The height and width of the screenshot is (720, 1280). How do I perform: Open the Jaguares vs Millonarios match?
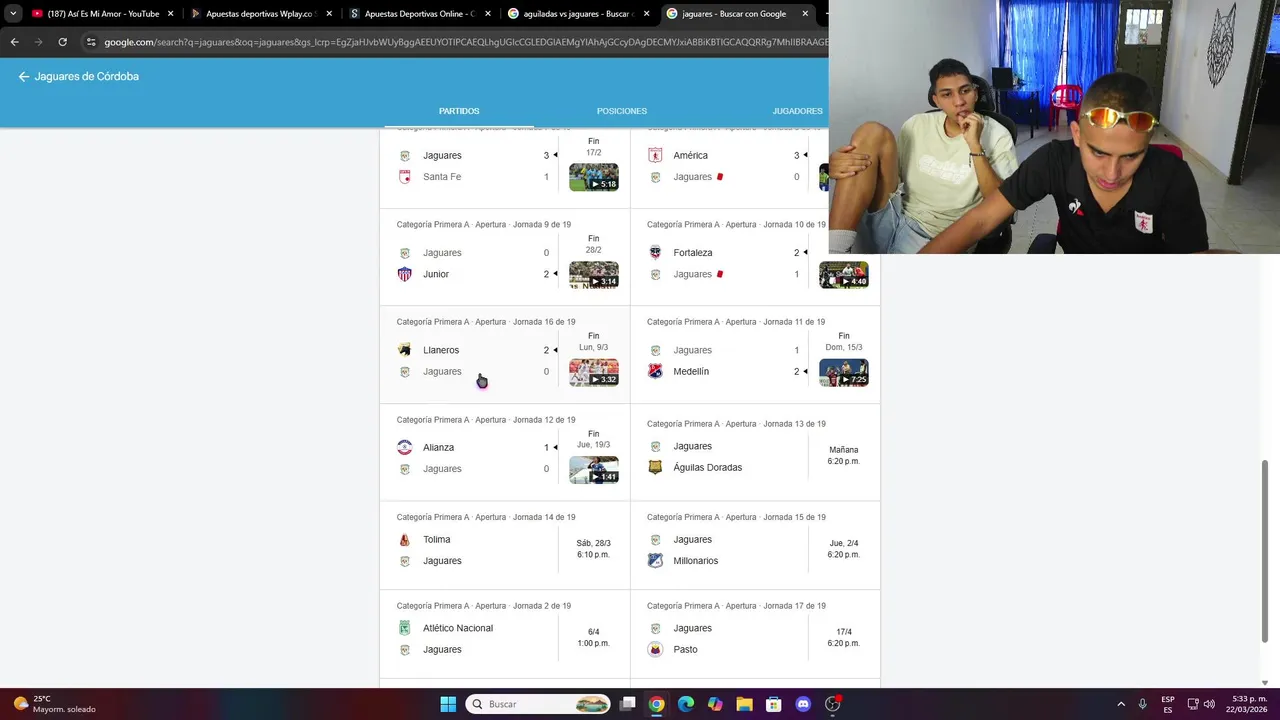coord(755,545)
